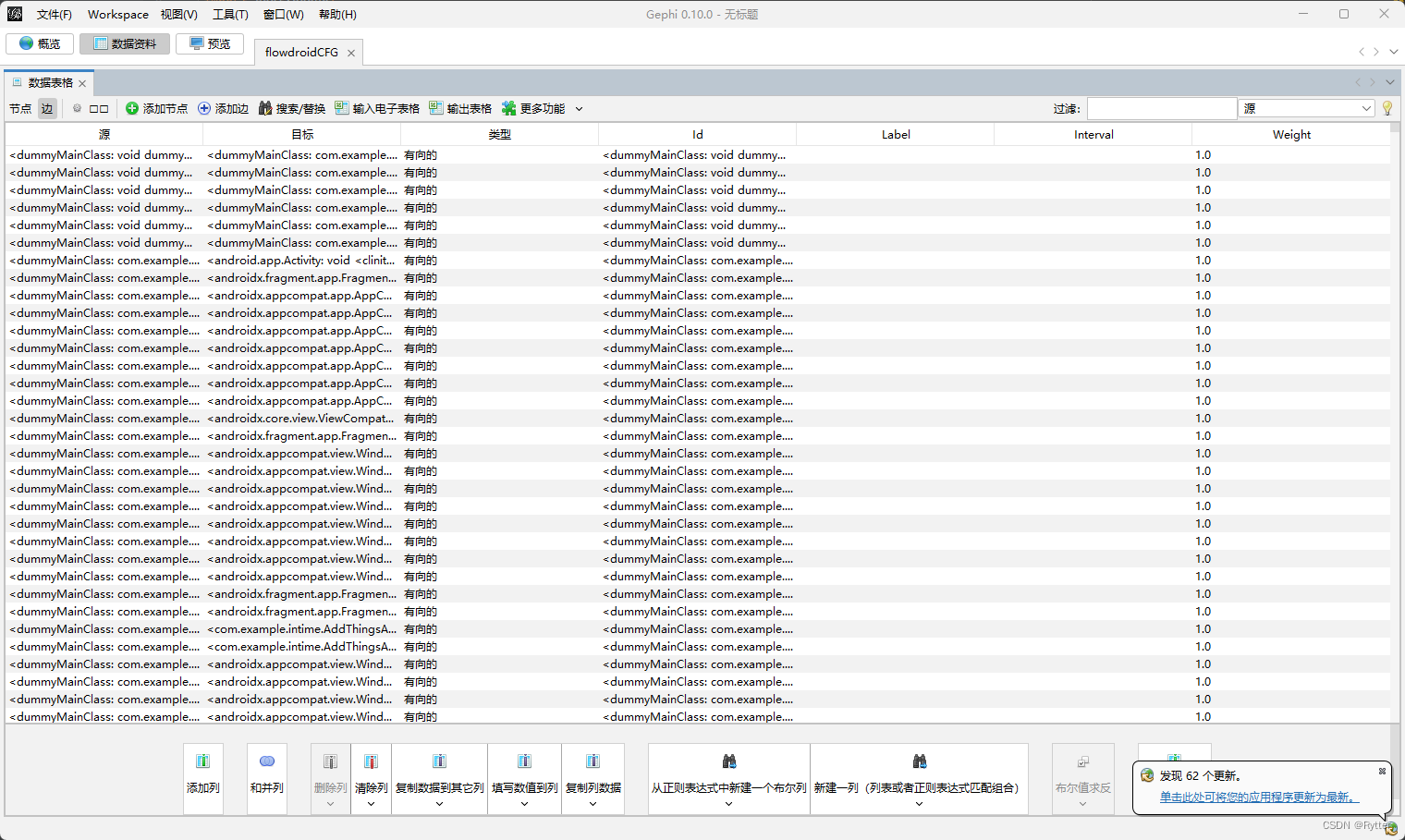This screenshot has height=840, width=1405.
Task: Expand the 更多功能 dropdown arrow
Action: pos(580,109)
